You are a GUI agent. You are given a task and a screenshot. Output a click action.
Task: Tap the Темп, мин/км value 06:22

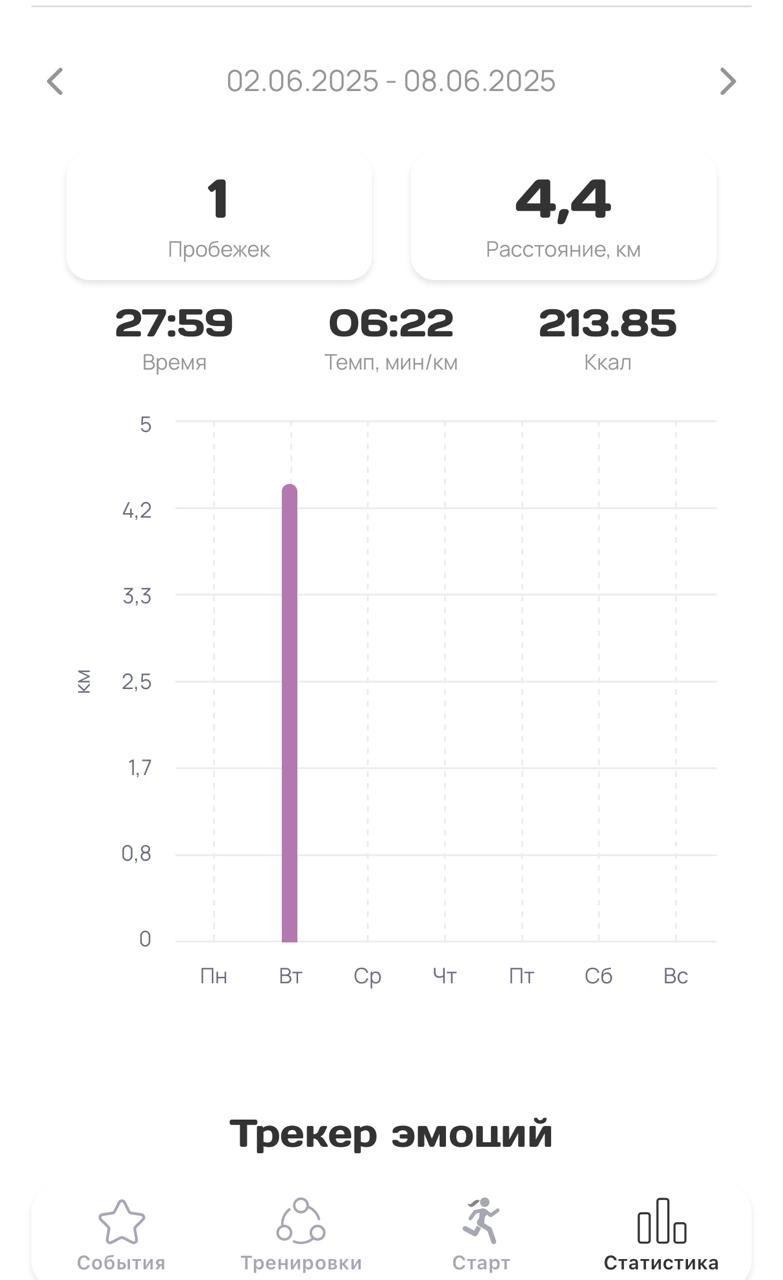tap(391, 323)
